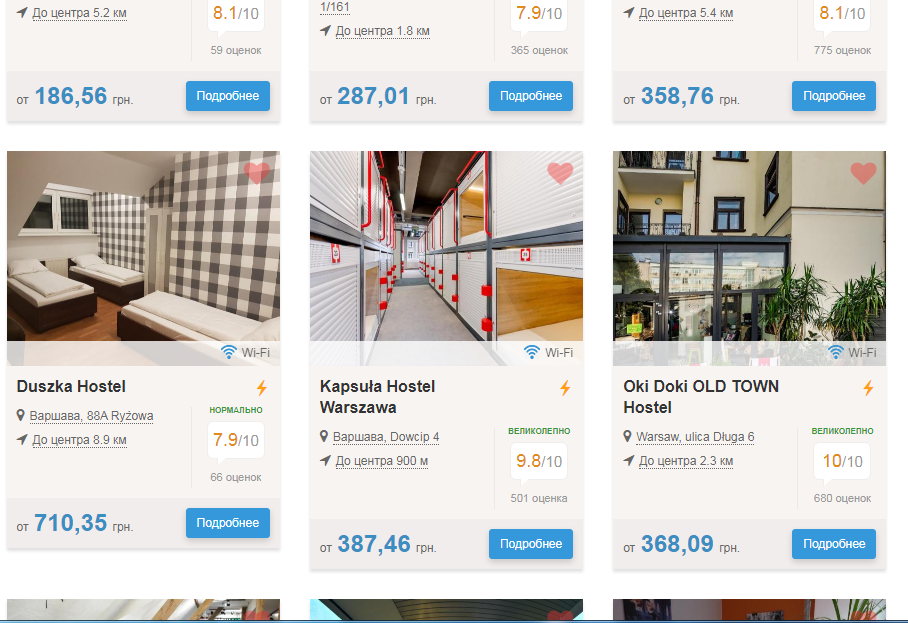Open address link Варшава, Dowcip 4

(x=386, y=437)
